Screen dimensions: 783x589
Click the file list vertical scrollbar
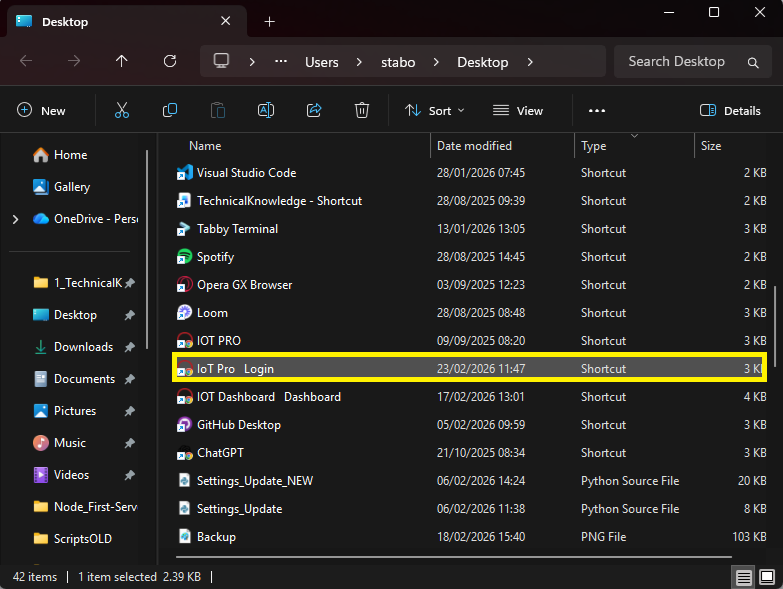[775, 326]
